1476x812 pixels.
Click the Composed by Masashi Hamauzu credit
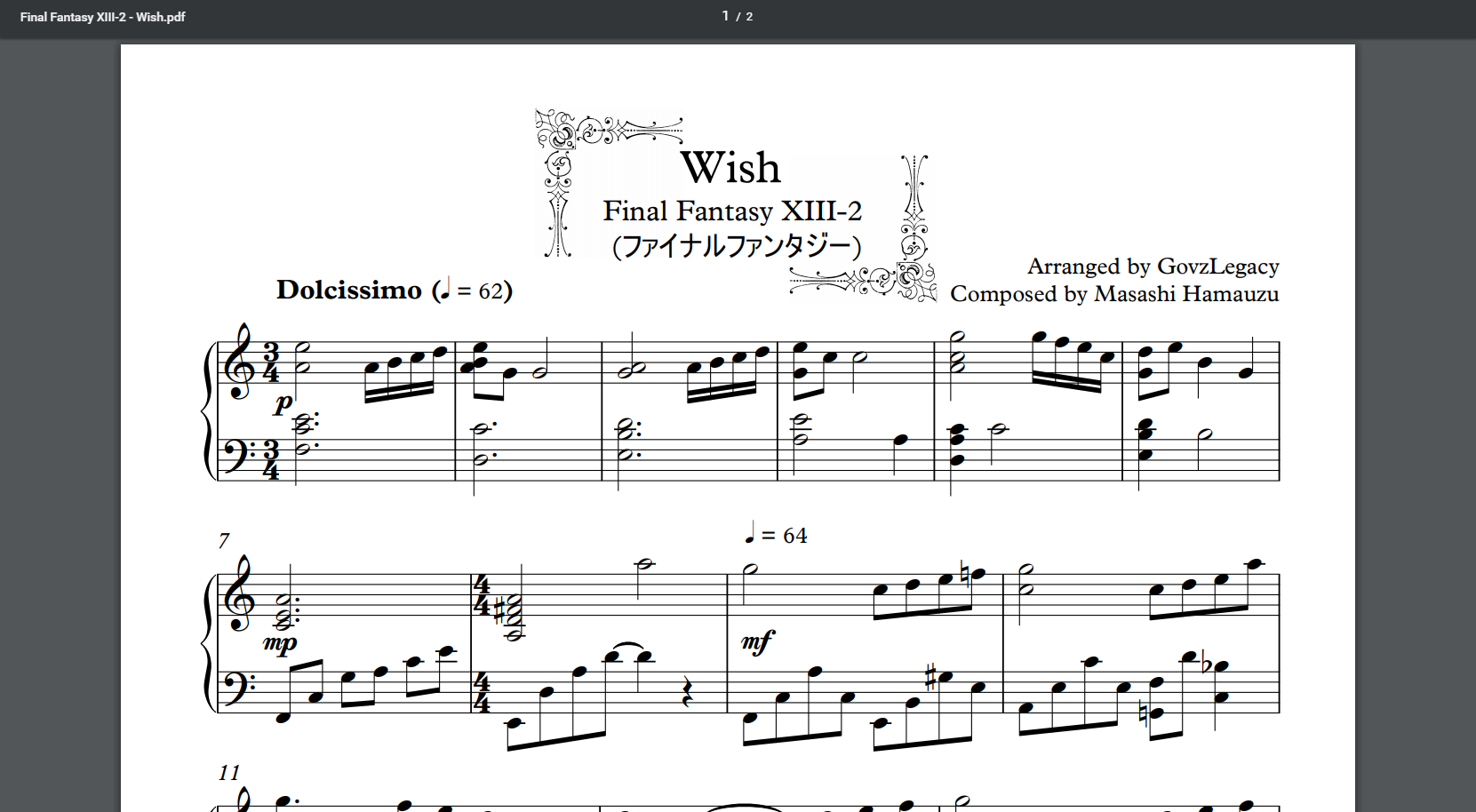(x=1114, y=294)
